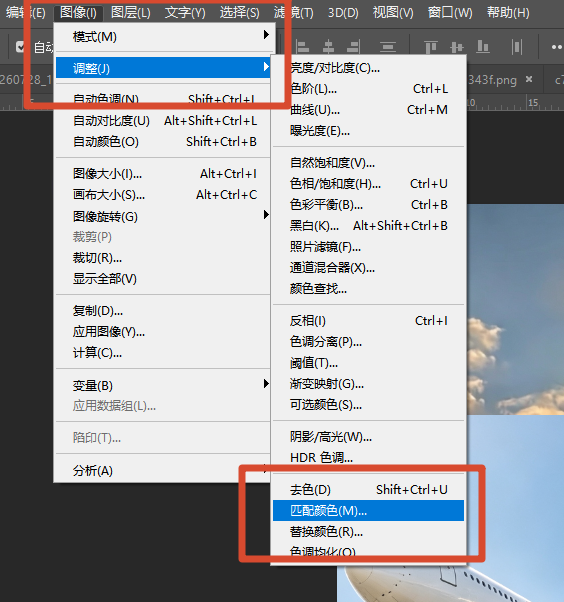Image resolution: width=564 pixels, height=602 pixels.
Task: Choose 照片滤镜(F)... adjustment
Action: (368, 247)
